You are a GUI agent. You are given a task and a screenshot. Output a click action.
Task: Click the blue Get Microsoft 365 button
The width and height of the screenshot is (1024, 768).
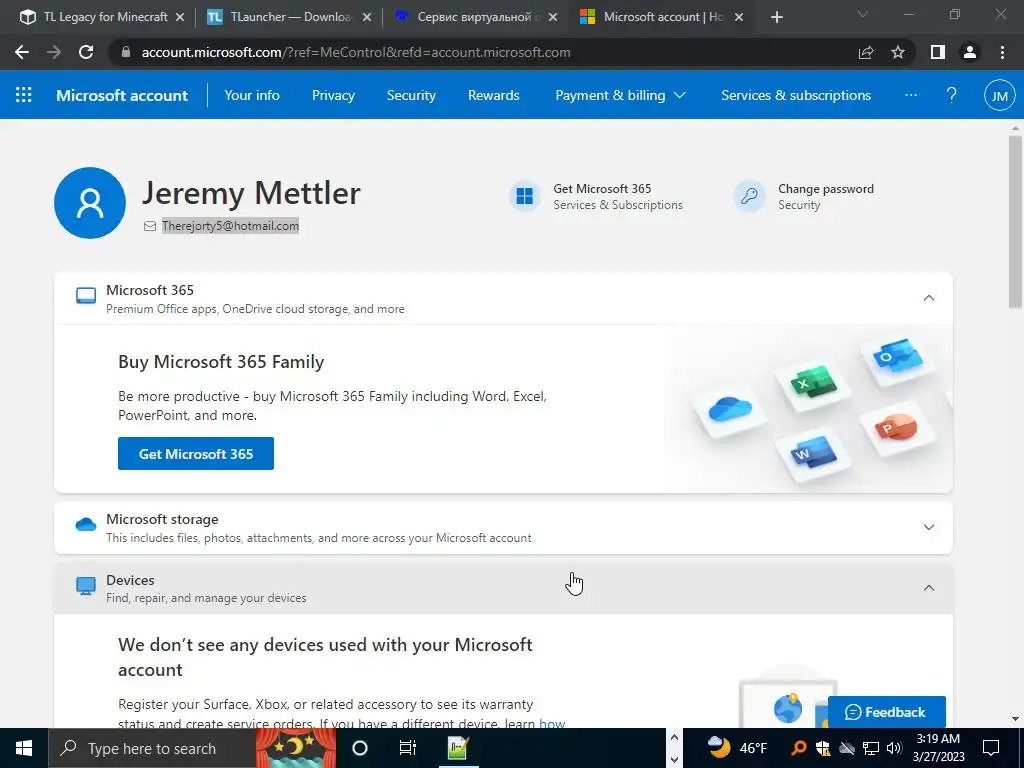coord(196,453)
